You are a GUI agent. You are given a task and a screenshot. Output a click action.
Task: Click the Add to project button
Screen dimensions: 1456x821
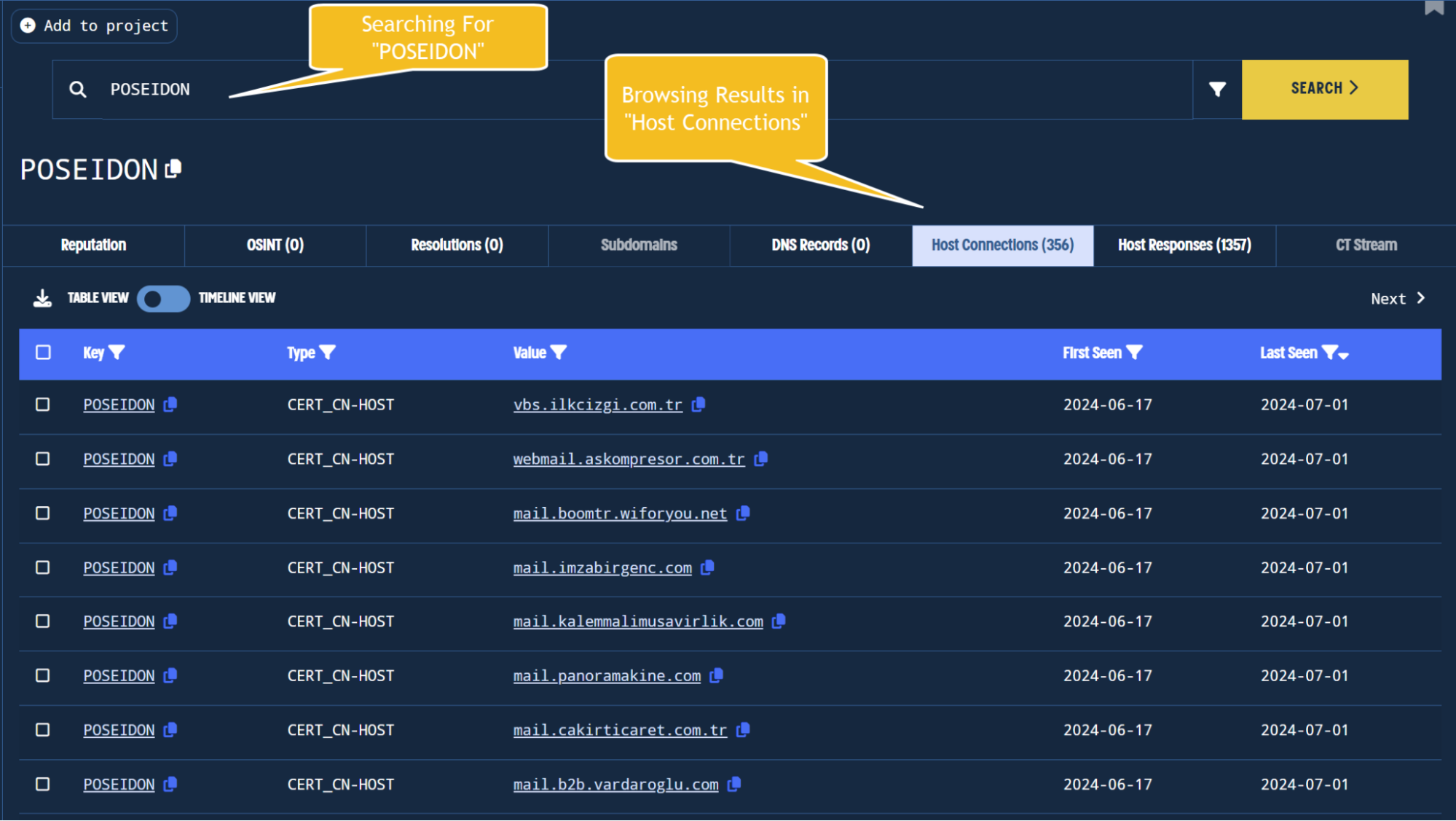tap(94, 26)
